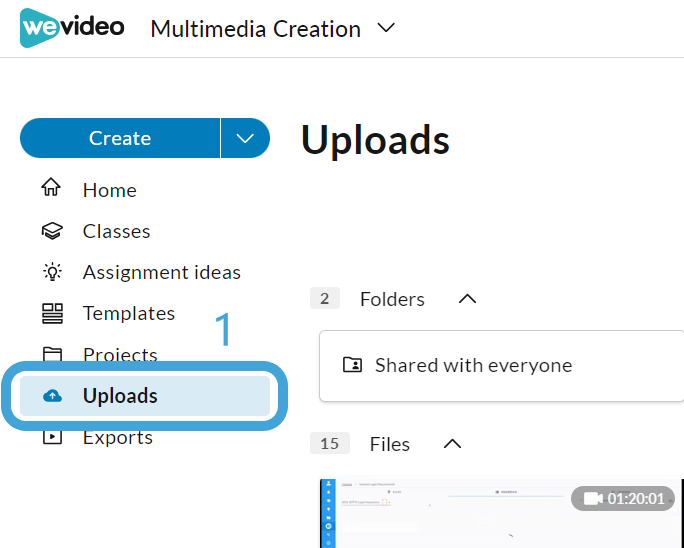Viewport: 684px width, 548px height.
Task: Click the shared folder person icon
Action: click(352, 364)
